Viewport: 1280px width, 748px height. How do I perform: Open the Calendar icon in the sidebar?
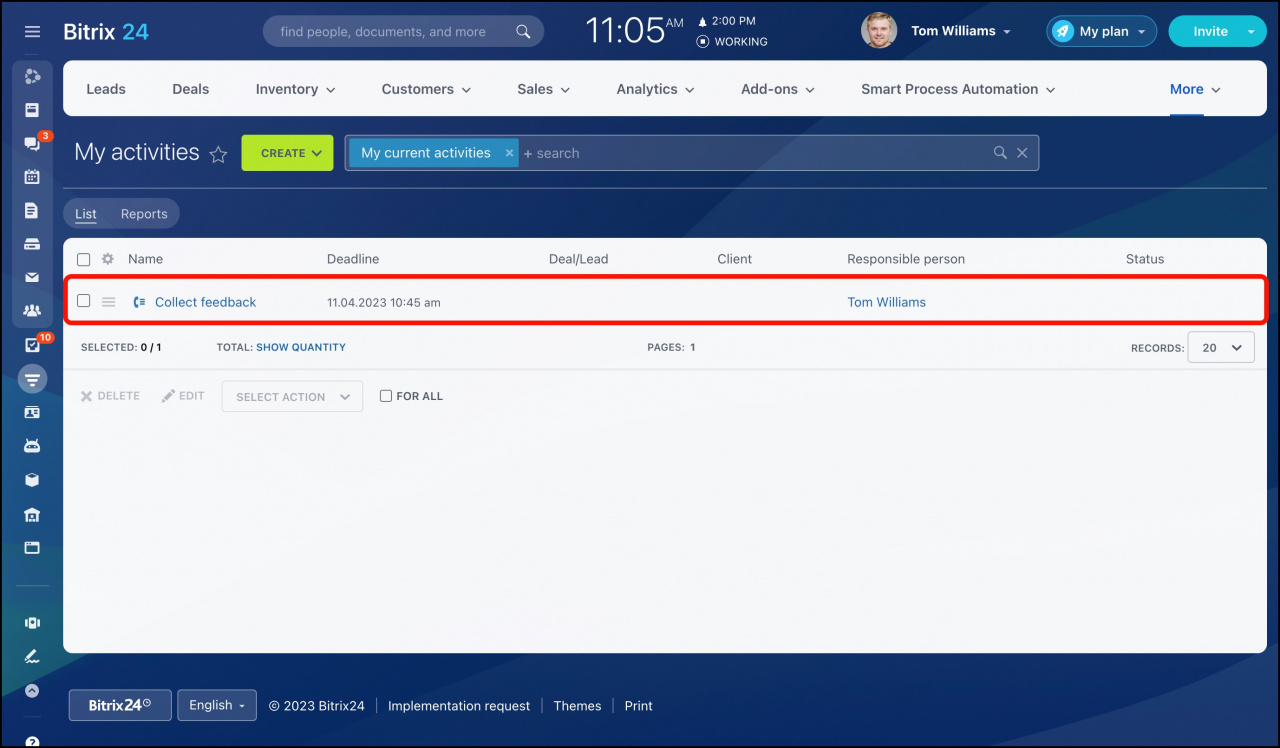(32, 177)
